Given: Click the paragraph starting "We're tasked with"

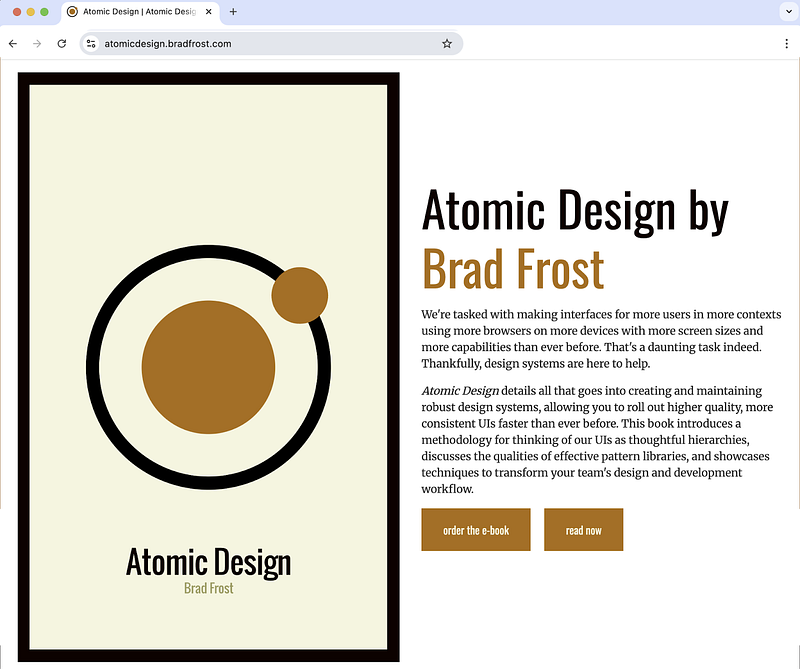Looking at the screenshot, I should click(x=601, y=339).
